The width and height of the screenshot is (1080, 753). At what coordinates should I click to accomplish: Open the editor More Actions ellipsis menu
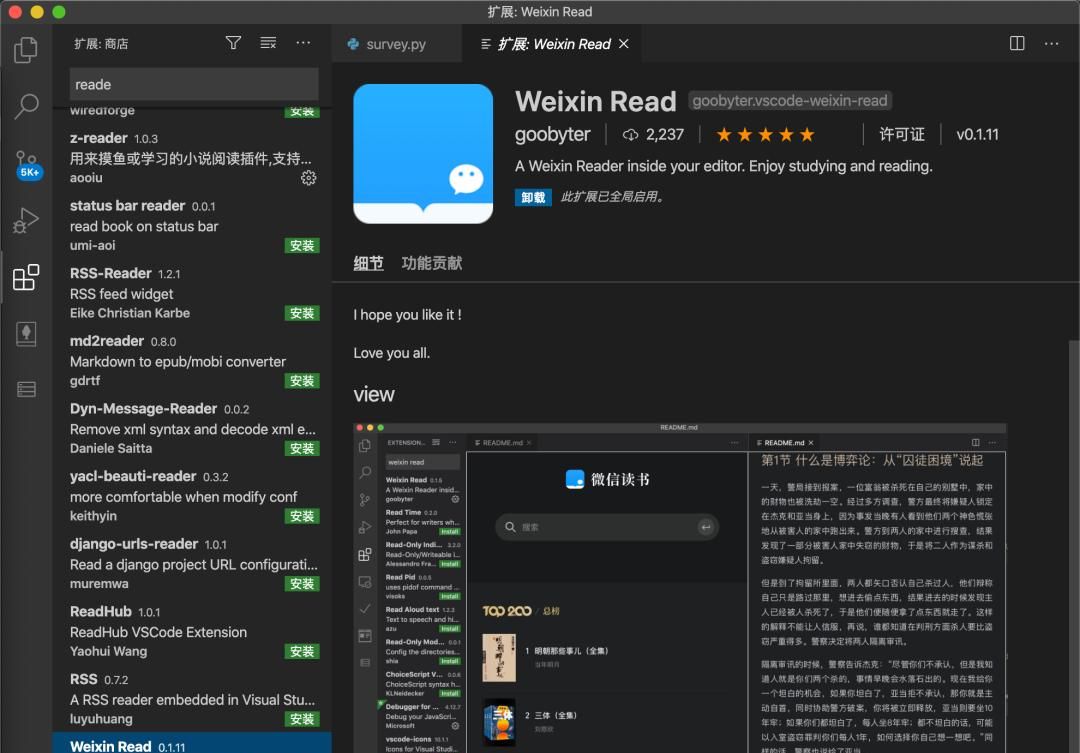pyautogui.click(x=1051, y=43)
